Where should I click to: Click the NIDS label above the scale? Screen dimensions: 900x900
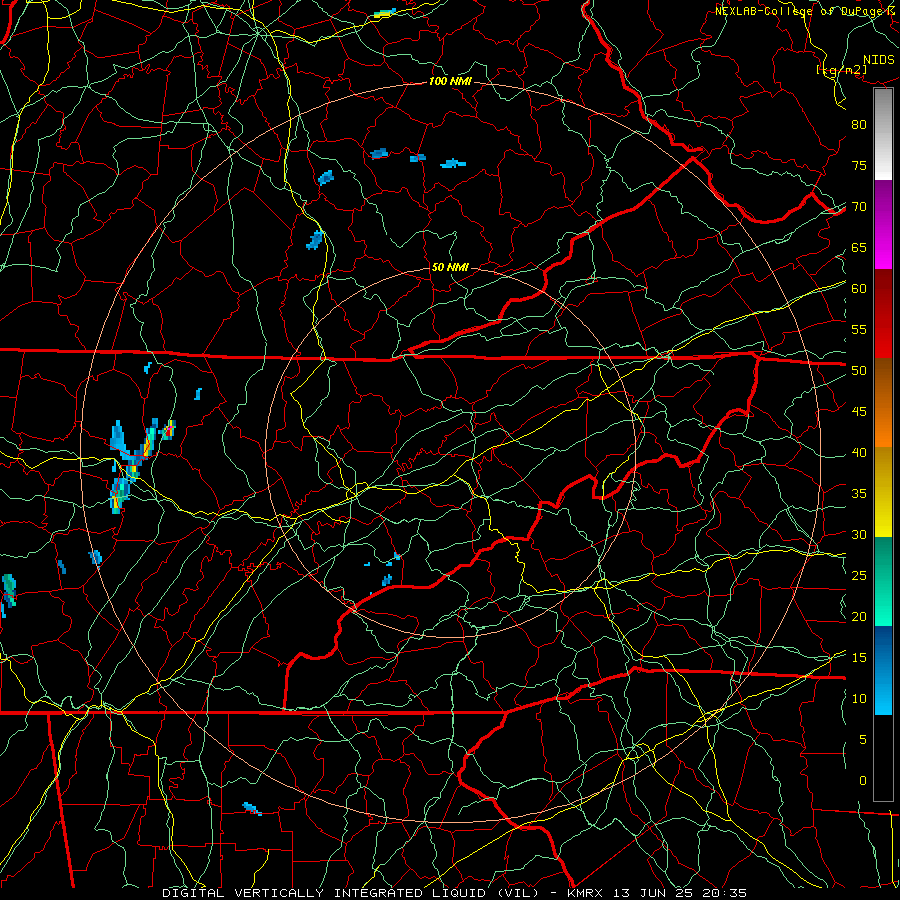tap(878, 60)
